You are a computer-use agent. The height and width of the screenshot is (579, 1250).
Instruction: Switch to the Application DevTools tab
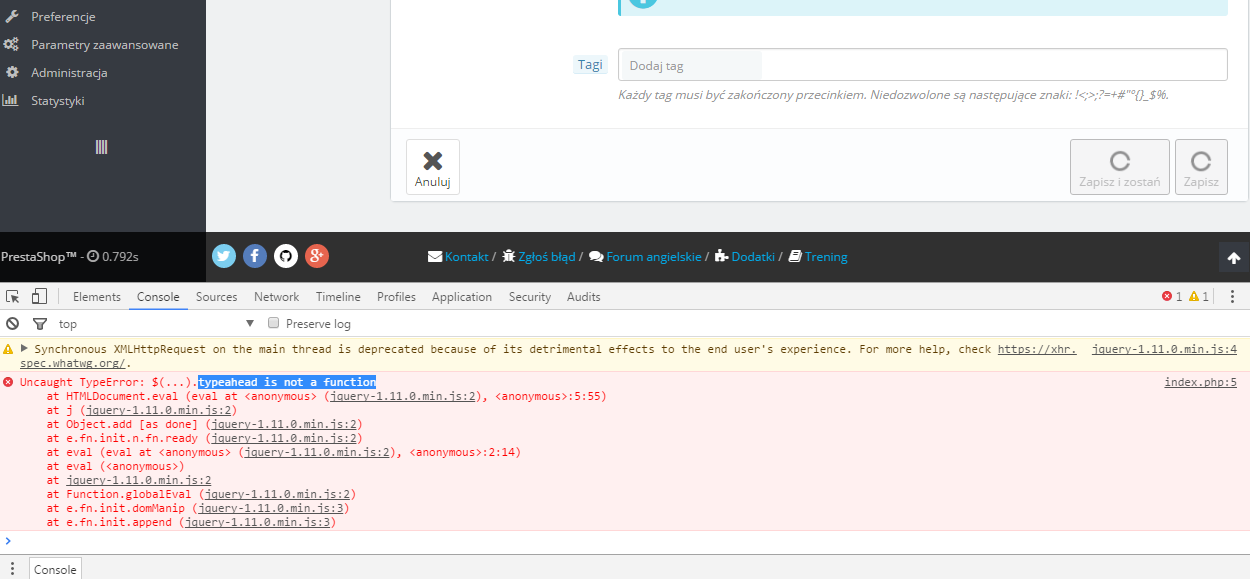coord(462,297)
